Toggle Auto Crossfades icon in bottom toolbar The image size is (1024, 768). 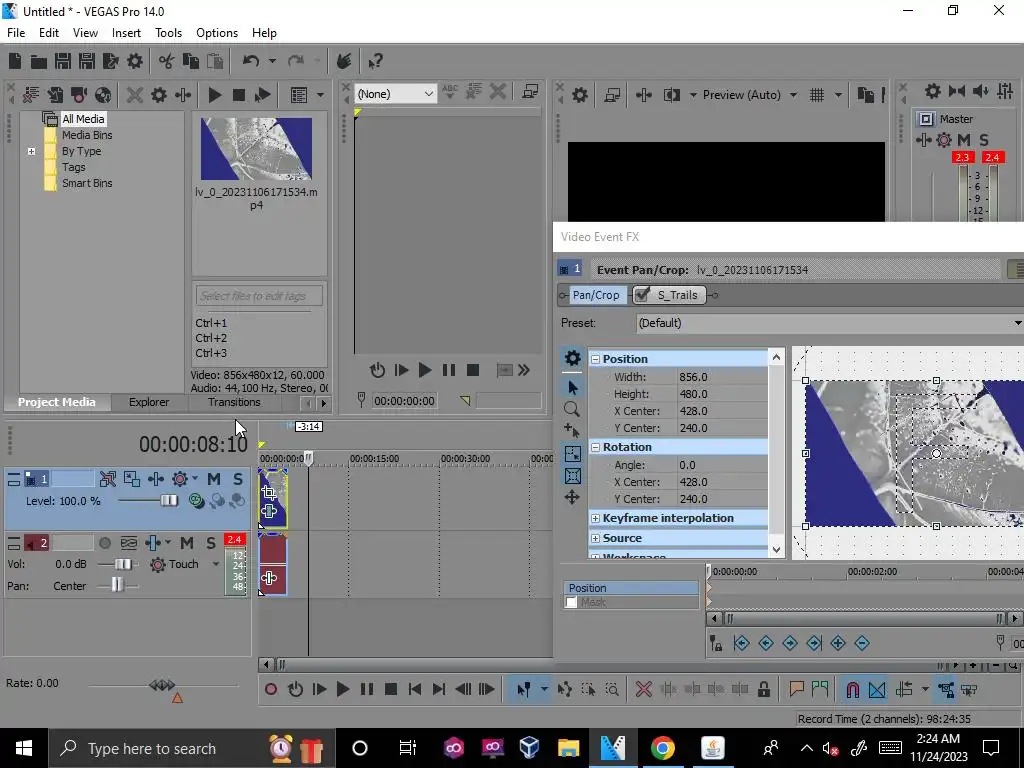877,689
